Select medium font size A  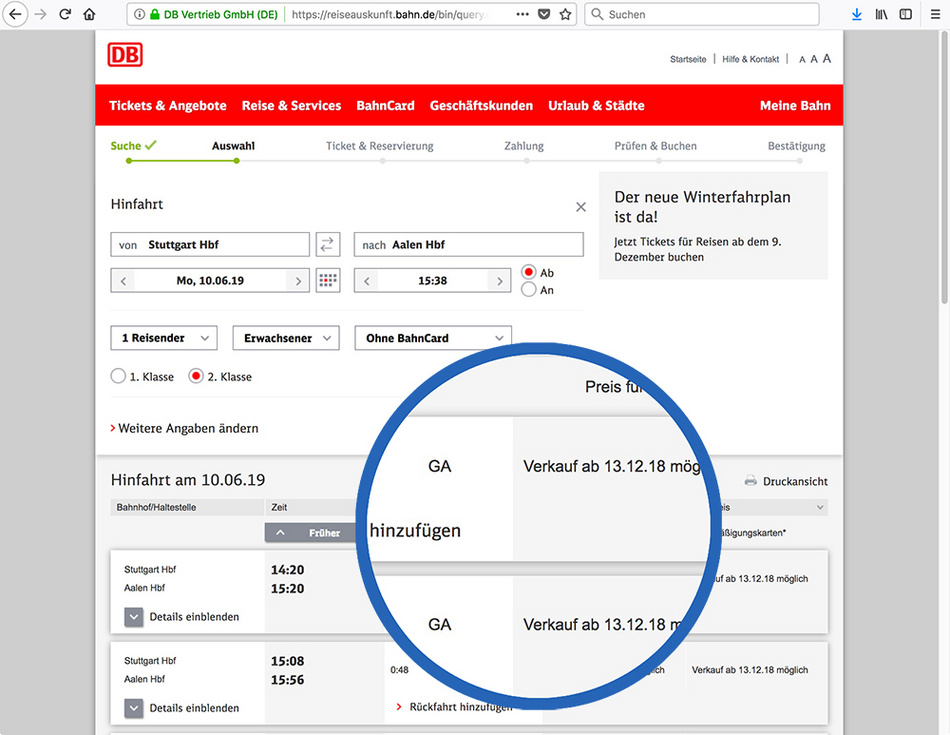[814, 59]
